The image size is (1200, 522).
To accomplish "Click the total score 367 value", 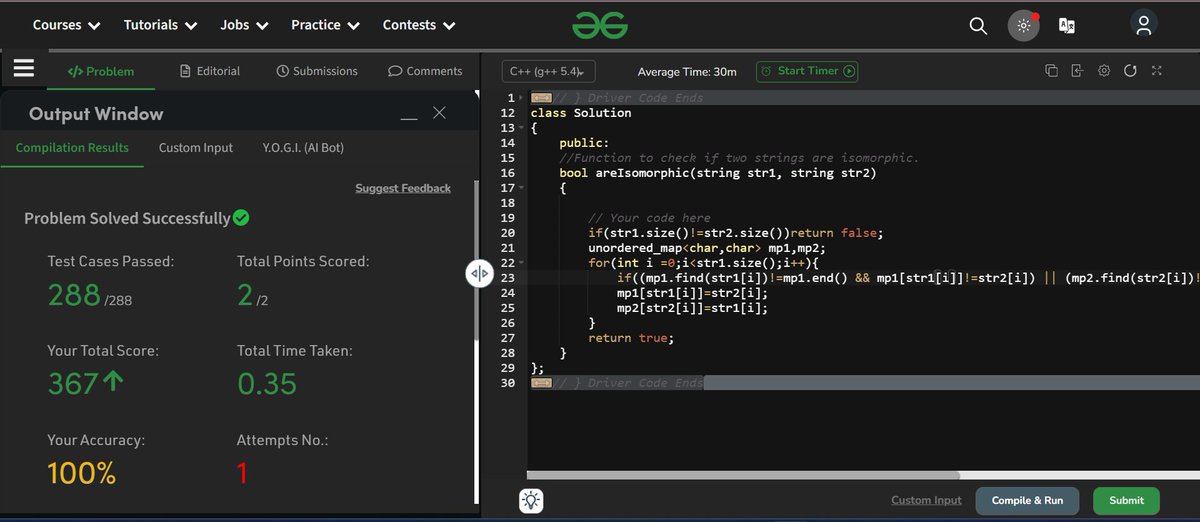I will click(73, 383).
